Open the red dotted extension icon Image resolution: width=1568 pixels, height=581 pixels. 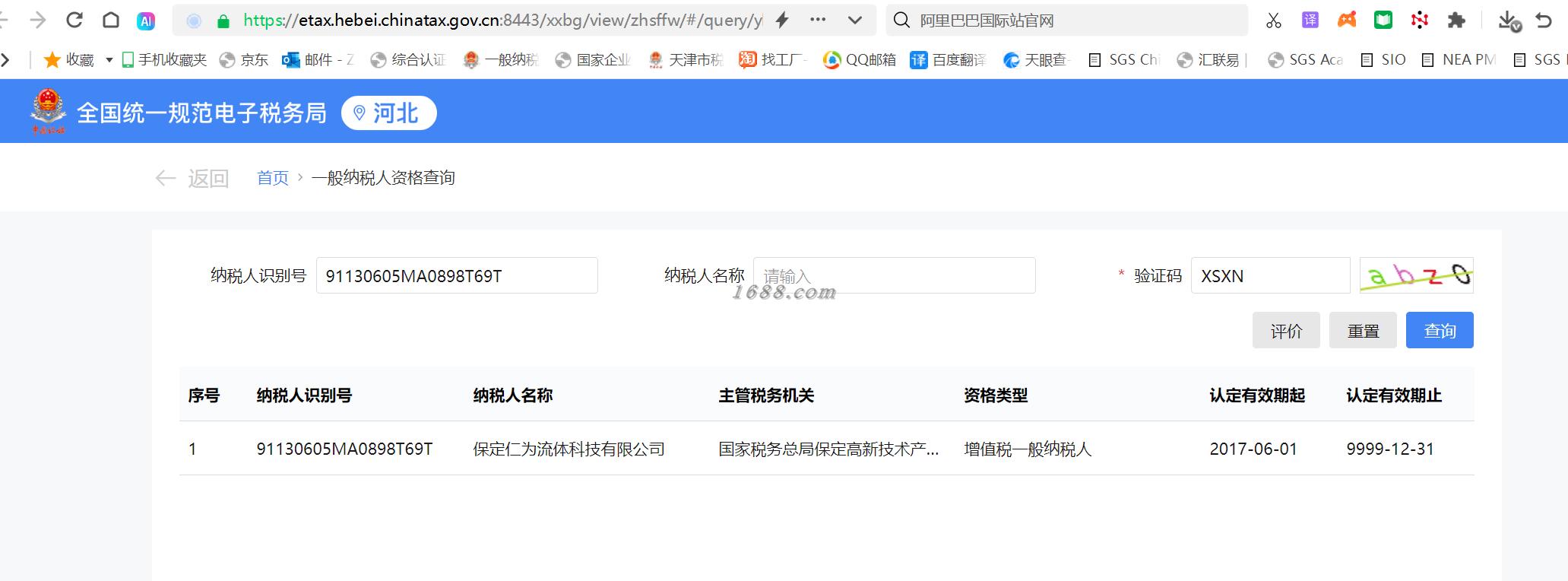1420,21
